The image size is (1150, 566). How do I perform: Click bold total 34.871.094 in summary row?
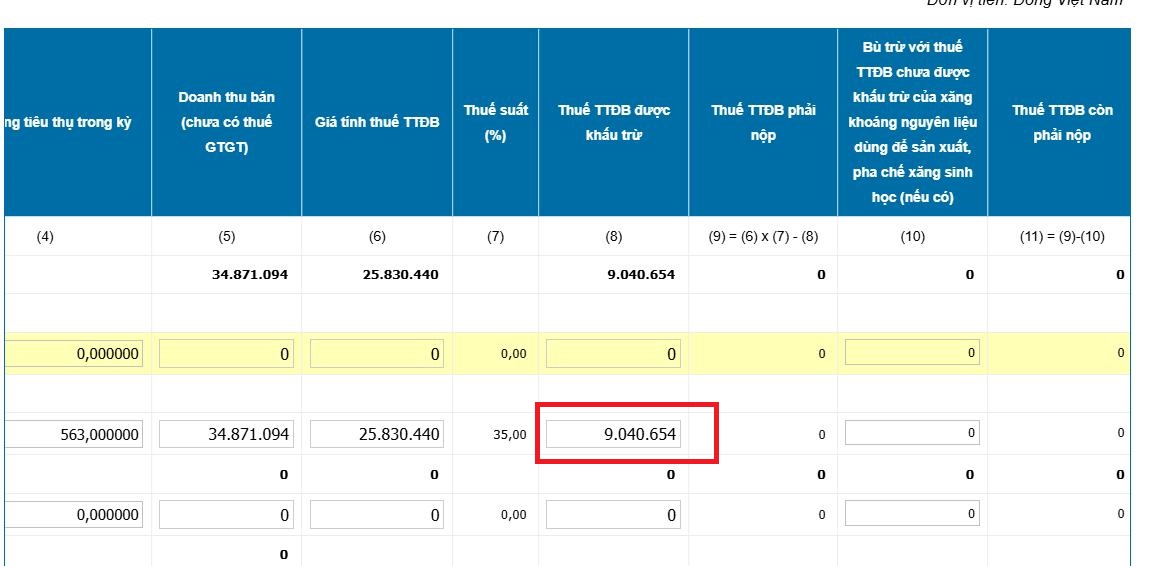[249, 275]
